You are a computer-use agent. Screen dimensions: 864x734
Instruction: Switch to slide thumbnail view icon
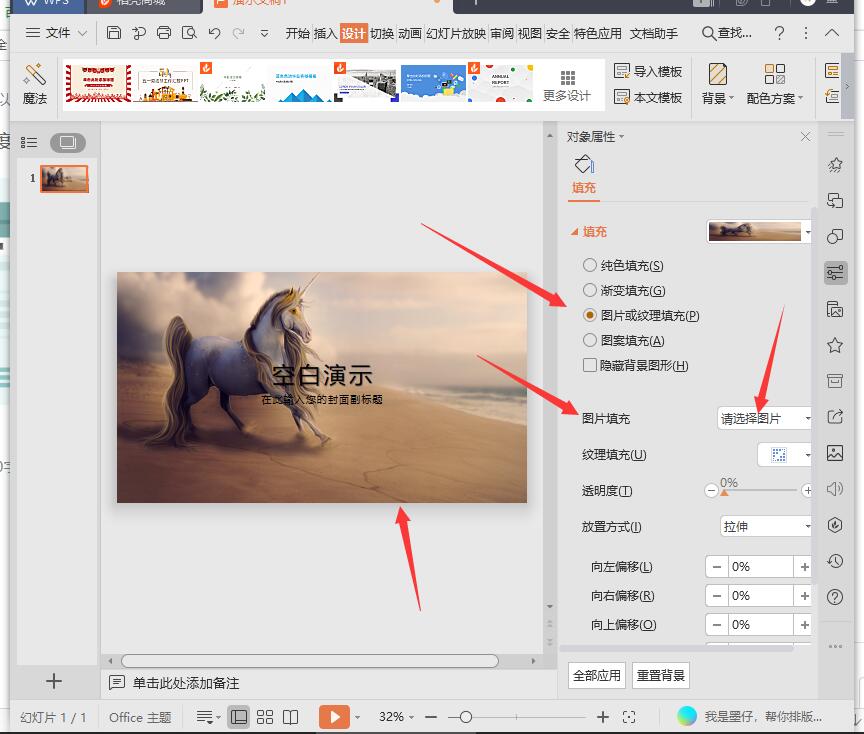(68, 143)
